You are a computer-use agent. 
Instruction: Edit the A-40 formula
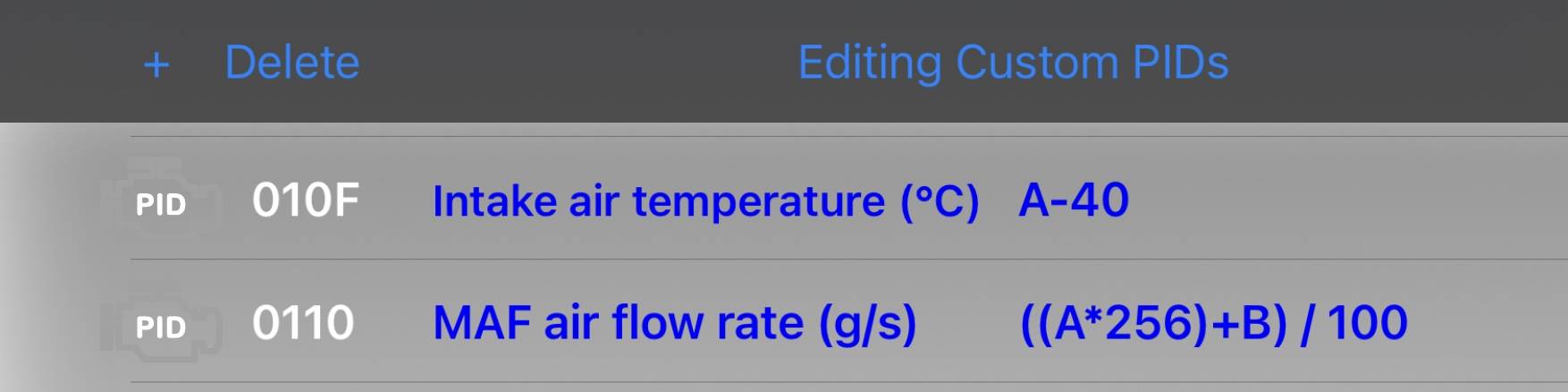click(x=1074, y=200)
